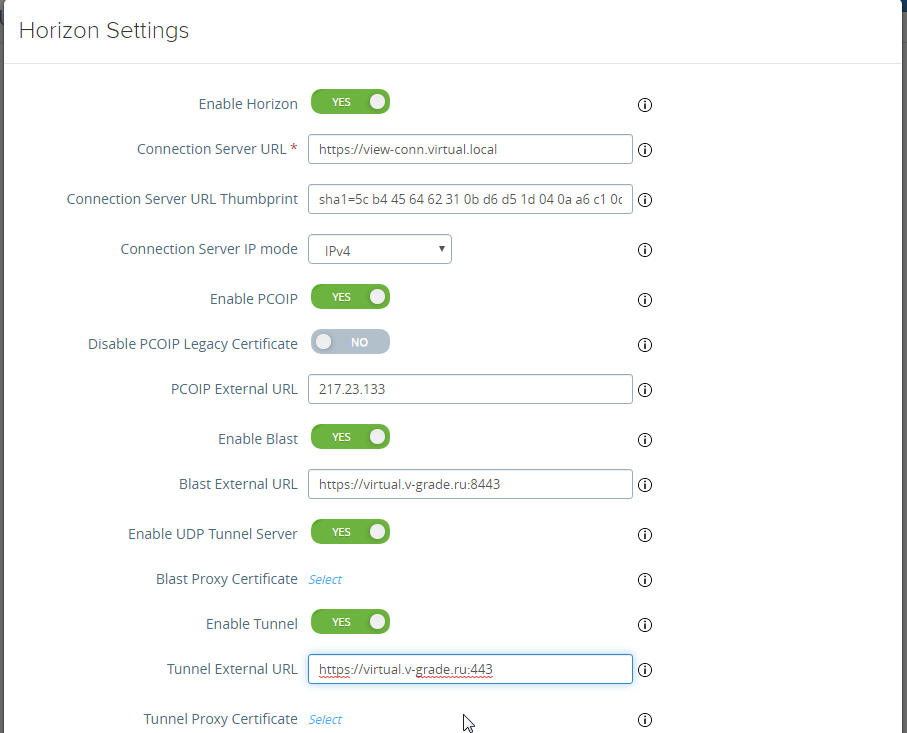Enable Disable PCOIP Legacy Certificate toggle
Image resolution: width=907 pixels, height=733 pixels.
click(x=350, y=342)
